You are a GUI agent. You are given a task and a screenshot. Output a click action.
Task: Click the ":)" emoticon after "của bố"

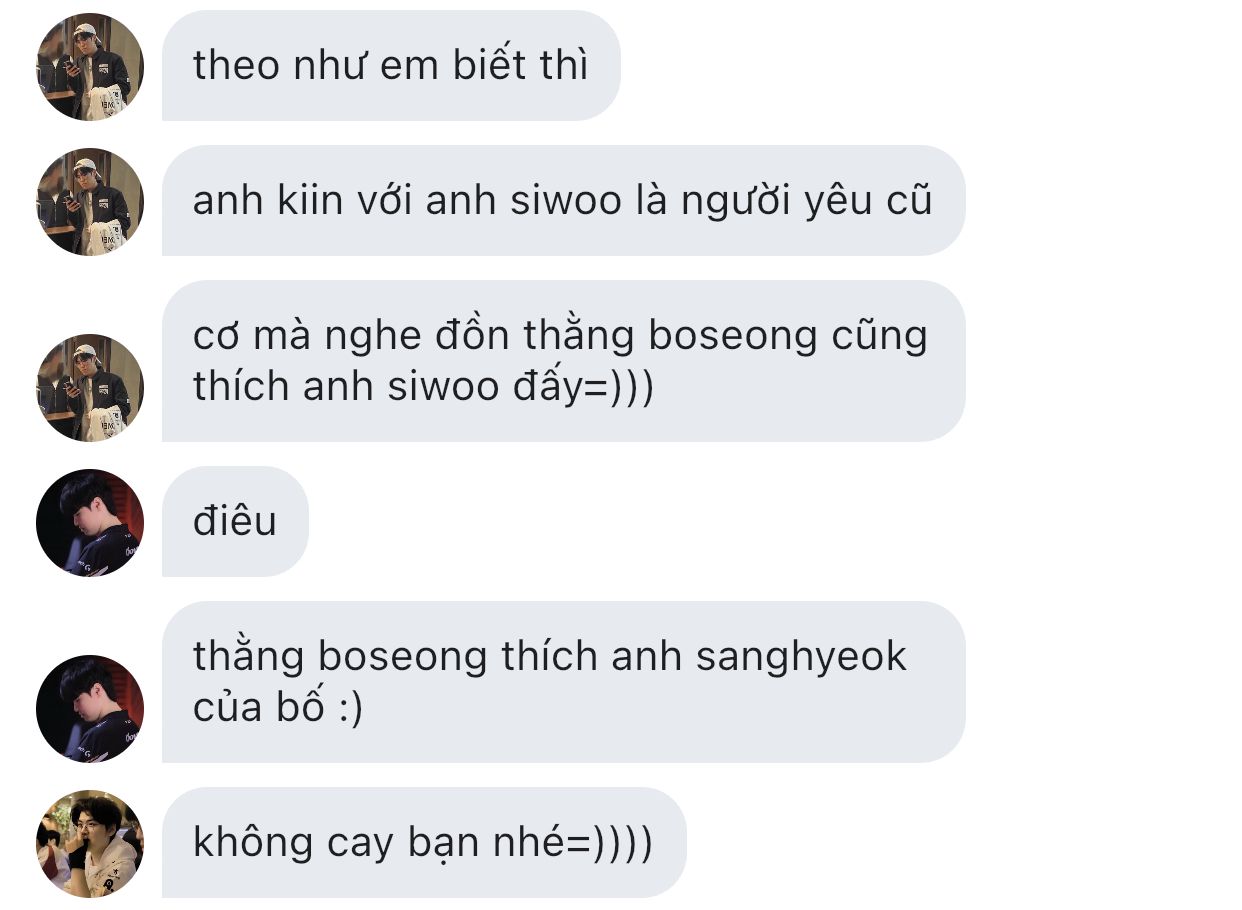tap(349, 709)
